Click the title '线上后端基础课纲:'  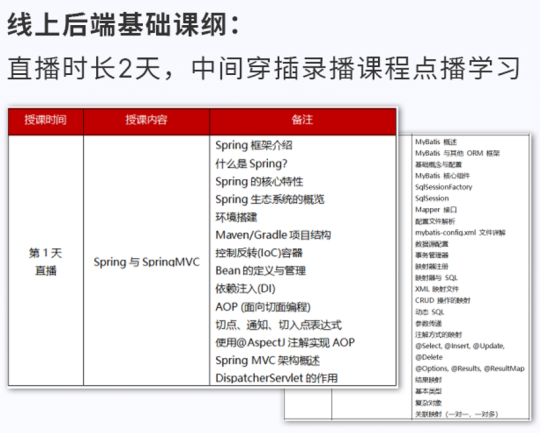pyautogui.click(x=123, y=24)
